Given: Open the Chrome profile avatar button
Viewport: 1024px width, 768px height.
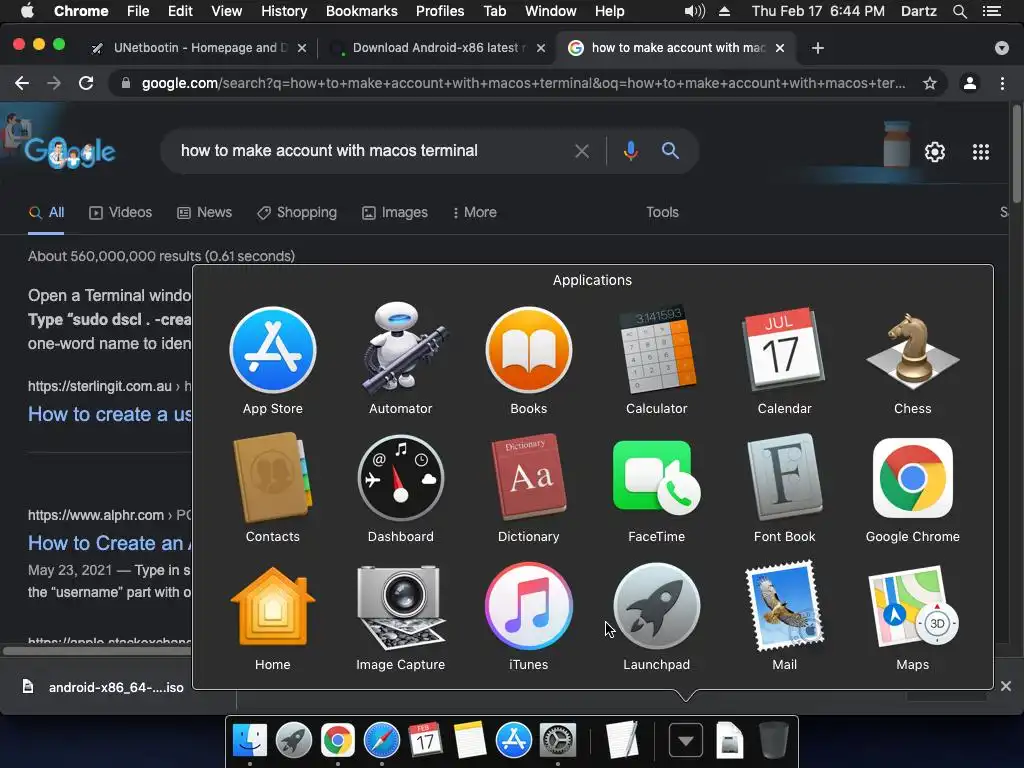Looking at the screenshot, I should pos(970,83).
